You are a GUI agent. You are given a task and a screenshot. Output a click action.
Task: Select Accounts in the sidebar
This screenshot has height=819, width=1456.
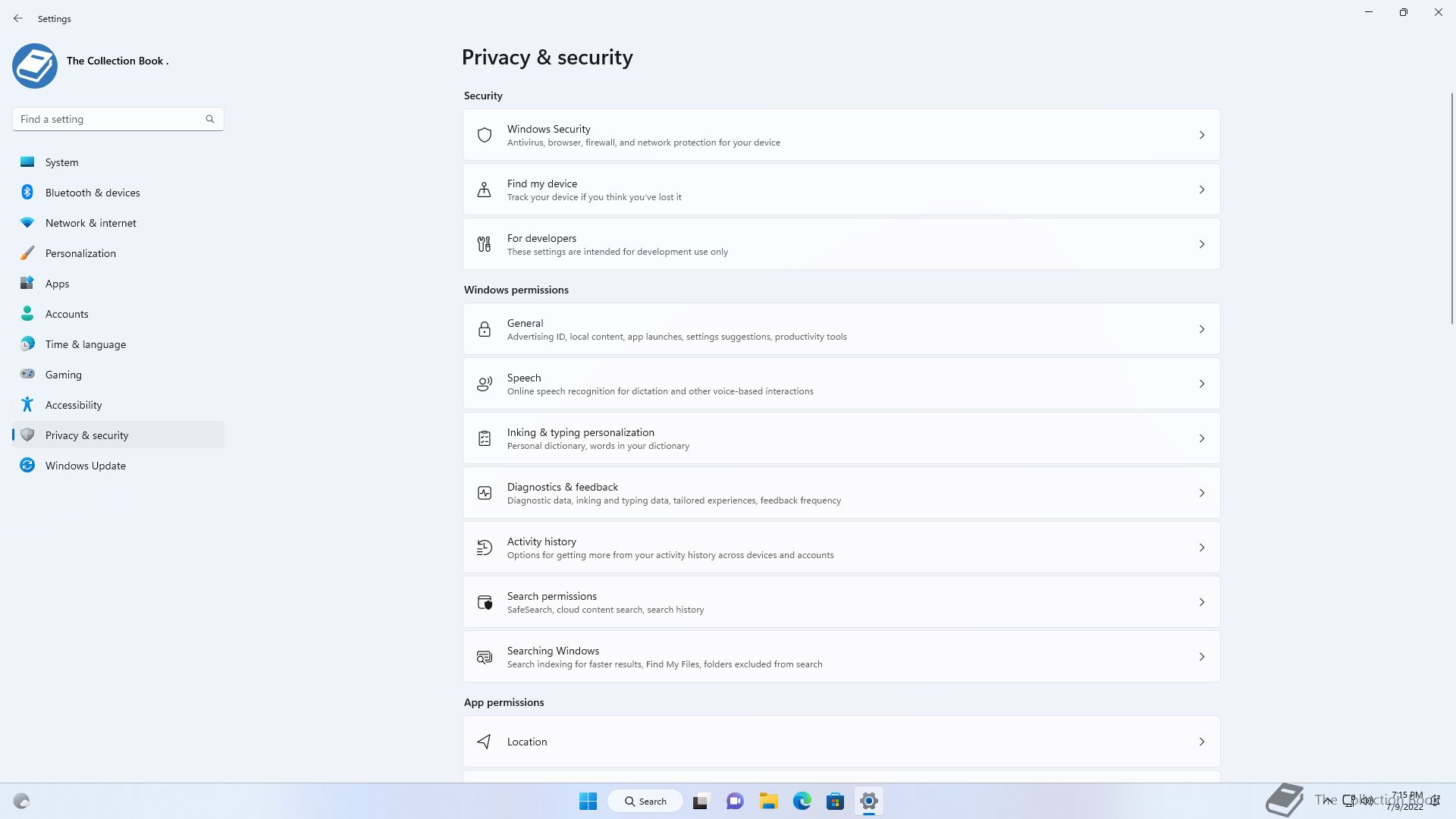coord(118,313)
